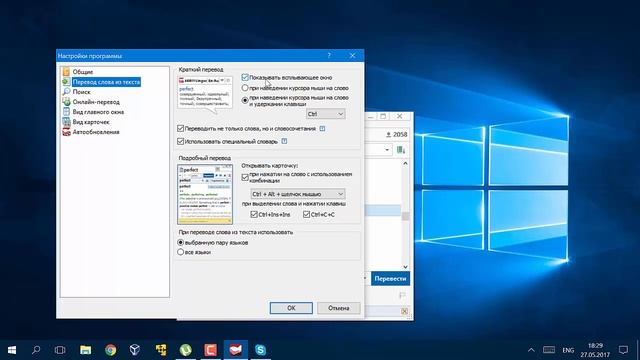Open the Поиск settings category

coord(81,92)
